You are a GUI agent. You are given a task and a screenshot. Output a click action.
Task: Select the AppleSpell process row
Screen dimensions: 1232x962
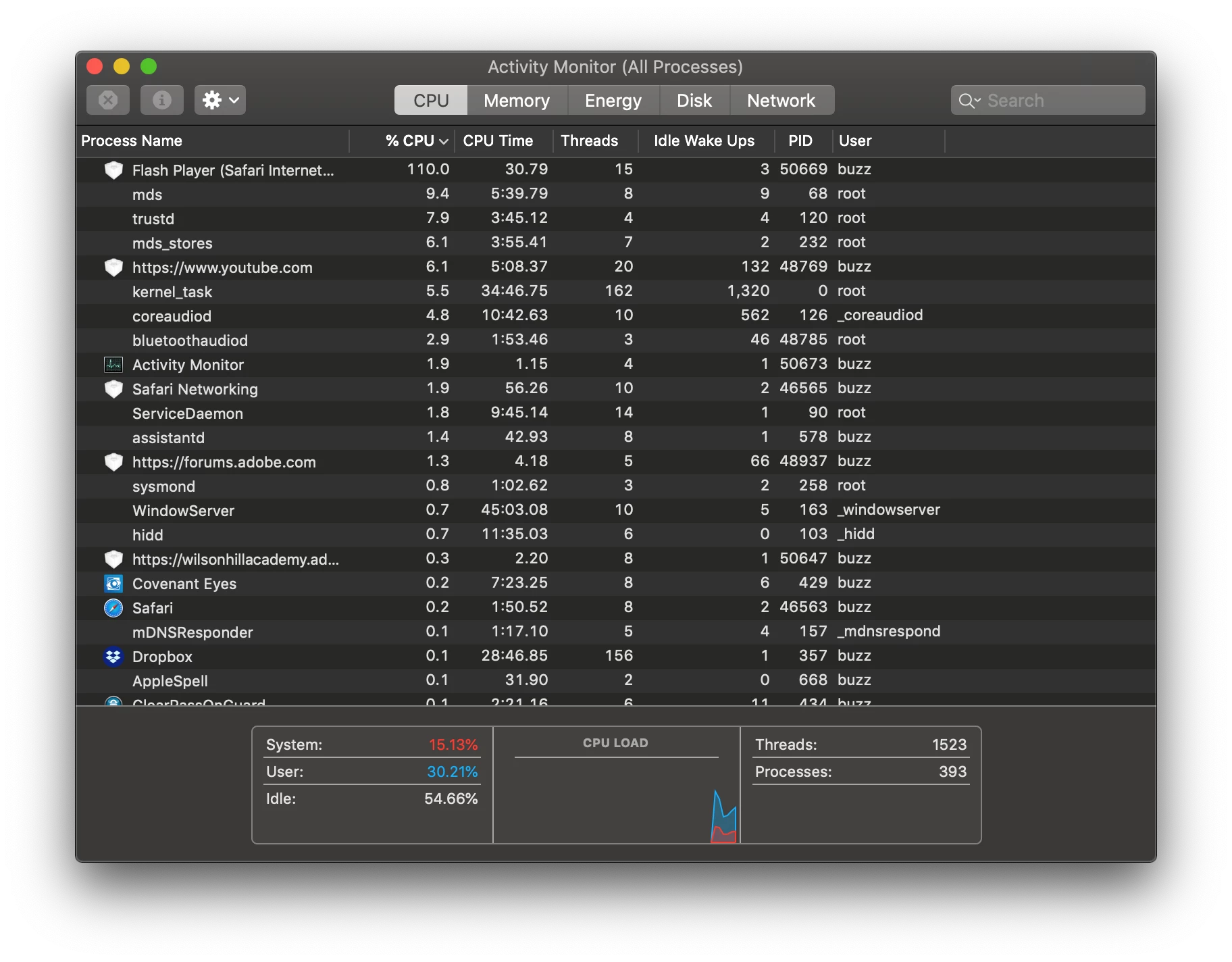click(616, 681)
